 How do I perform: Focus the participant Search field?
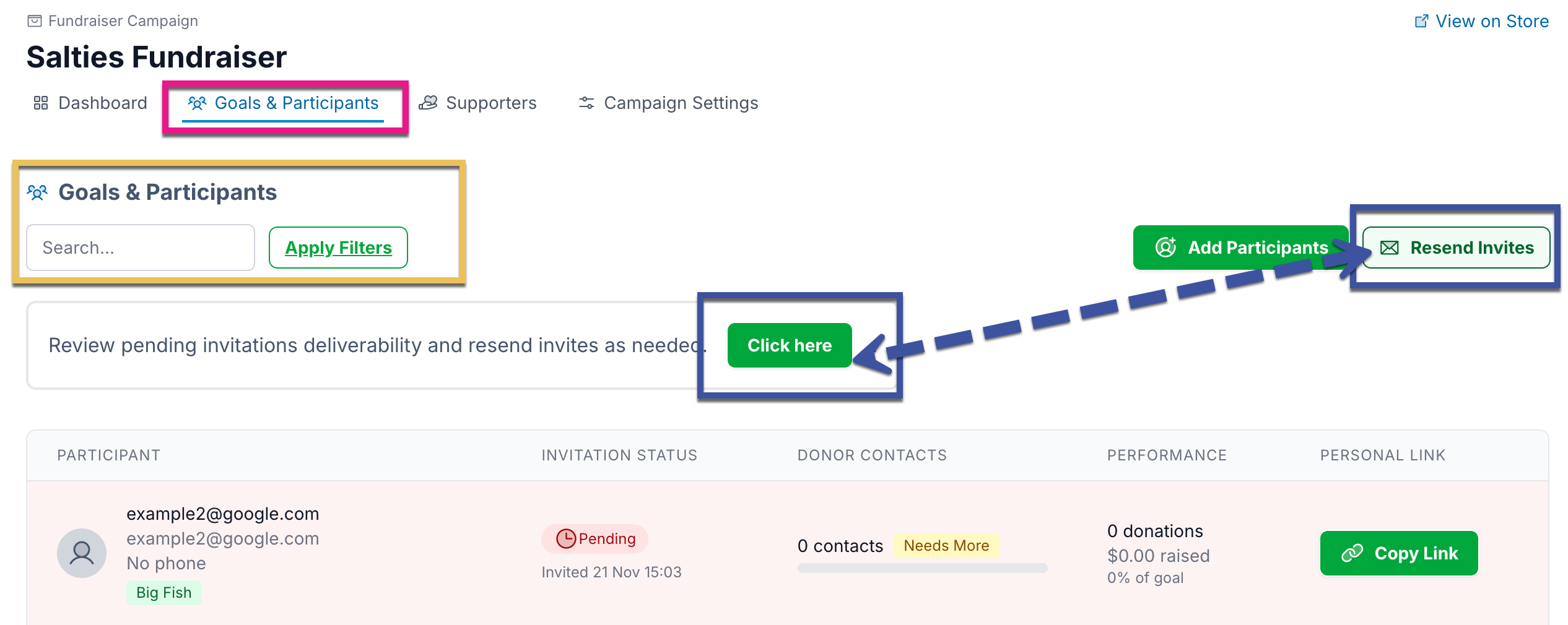pos(141,248)
